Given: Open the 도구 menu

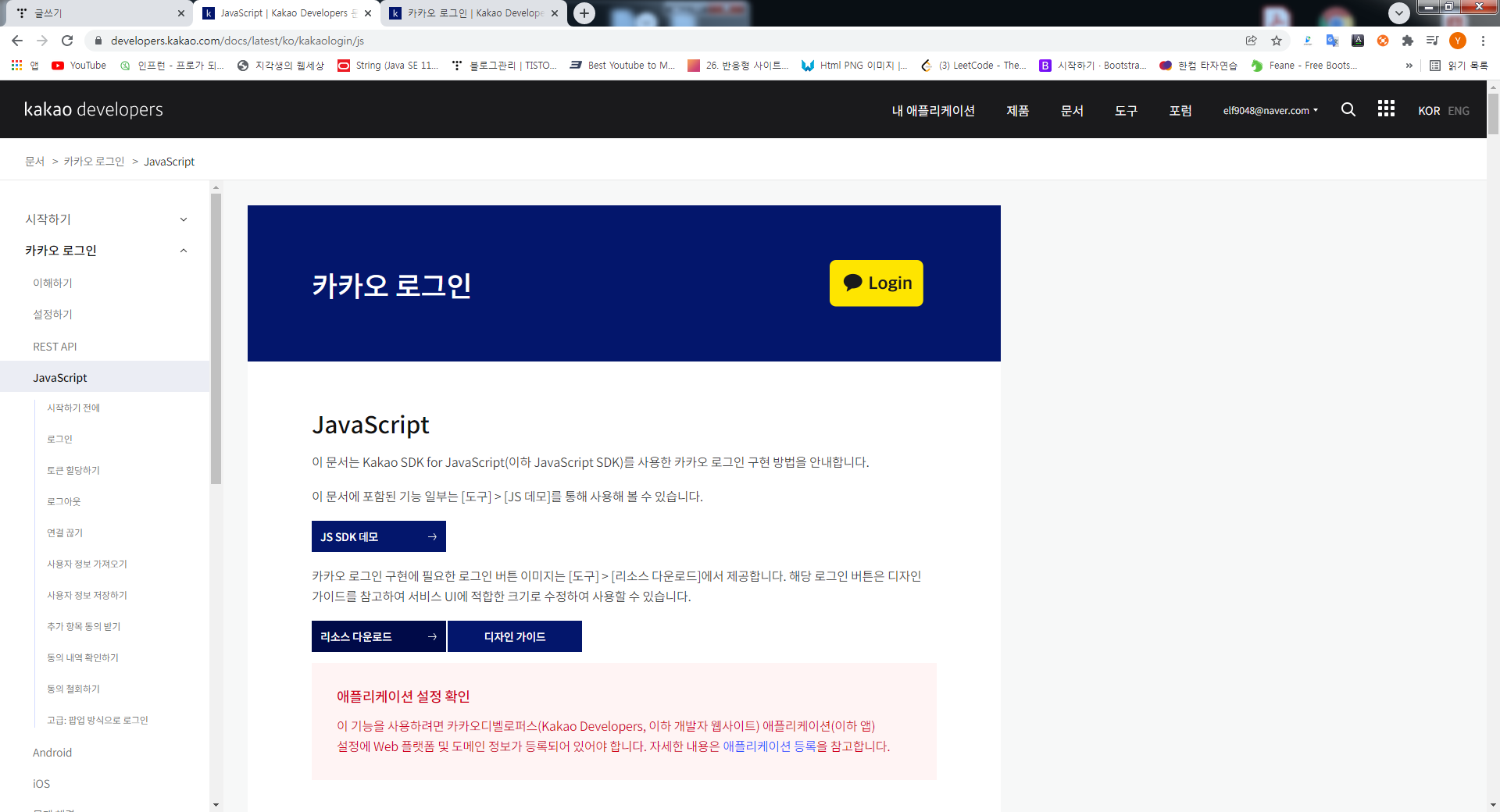Looking at the screenshot, I should point(1126,111).
